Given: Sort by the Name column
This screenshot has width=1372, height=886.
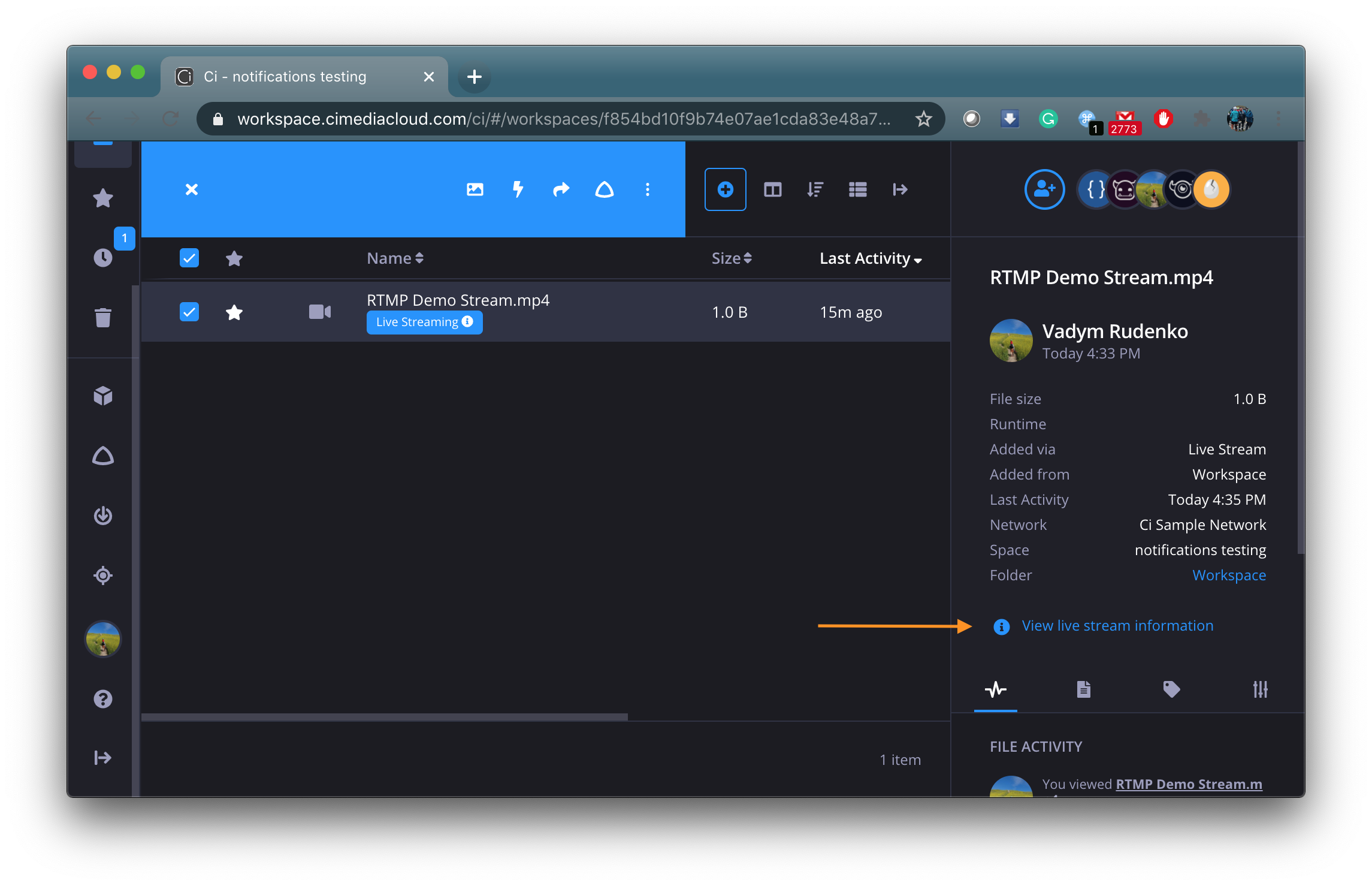Looking at the screenshot, I should click(x=395, y=258).
